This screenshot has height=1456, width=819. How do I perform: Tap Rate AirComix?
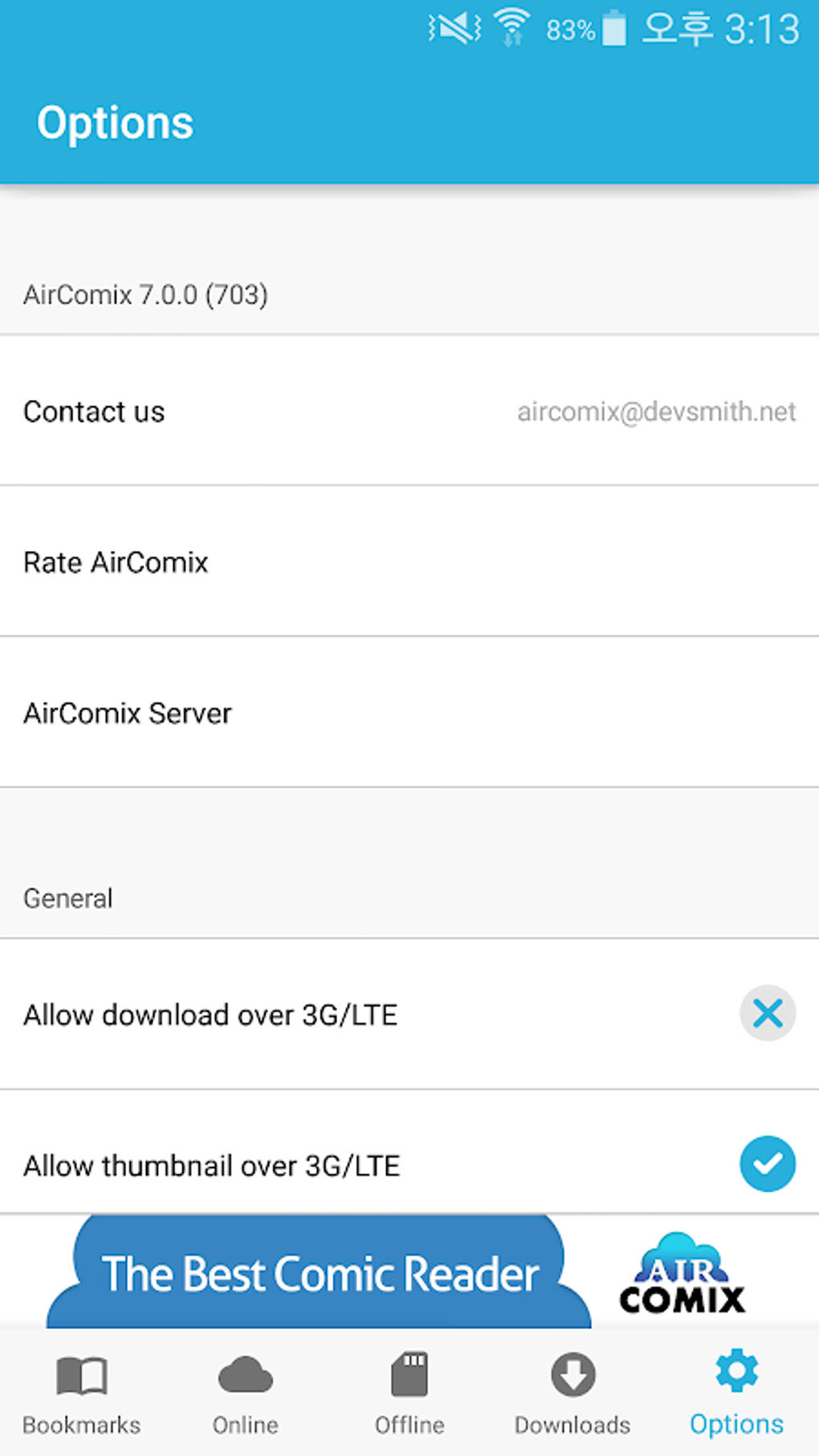(116, 562)
